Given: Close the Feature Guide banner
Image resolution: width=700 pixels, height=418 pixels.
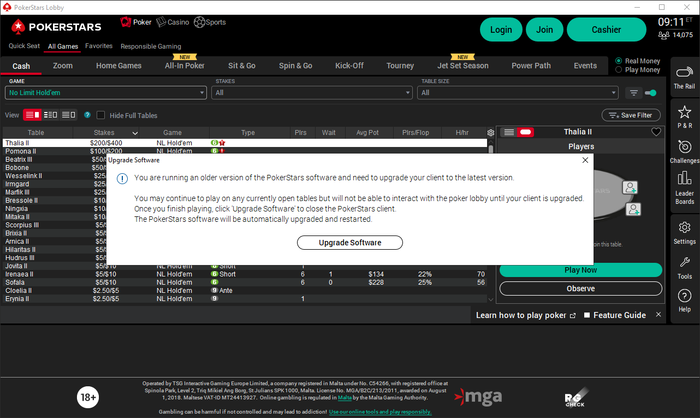Looking at the screenshot, I should [x=658, y=315].
